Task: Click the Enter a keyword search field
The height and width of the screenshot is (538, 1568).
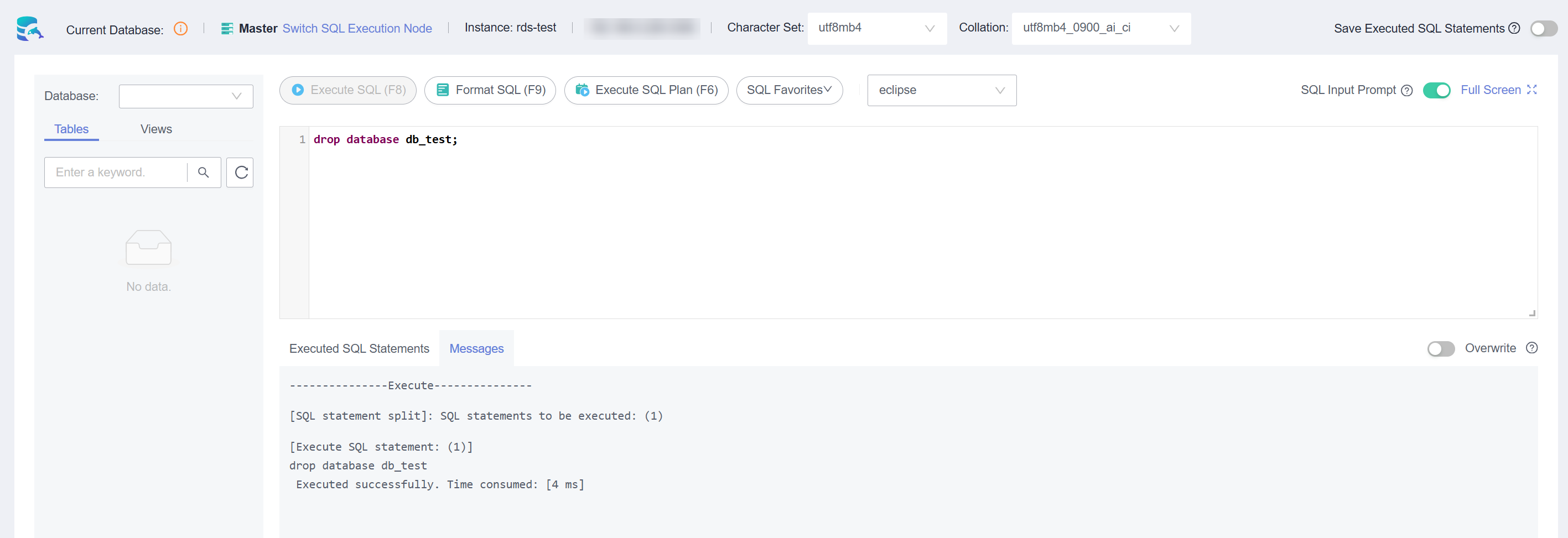Action: coord(116,172)
